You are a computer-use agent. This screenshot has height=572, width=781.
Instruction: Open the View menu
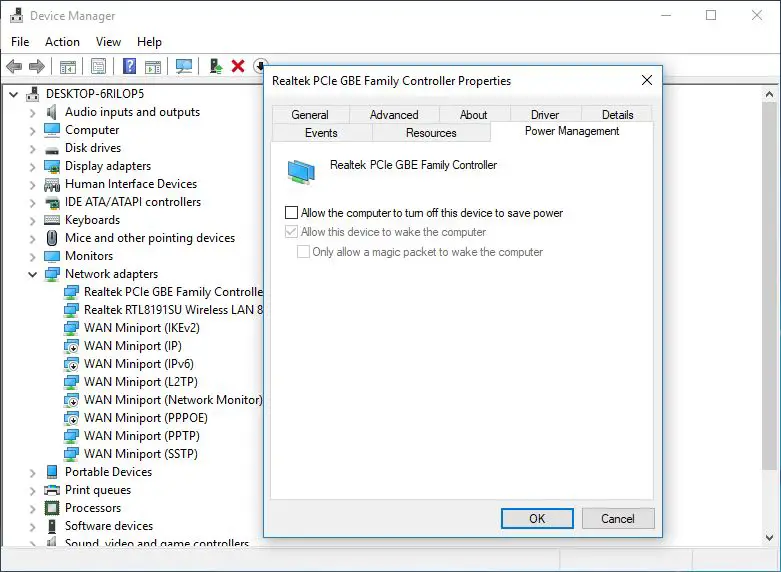108,42
